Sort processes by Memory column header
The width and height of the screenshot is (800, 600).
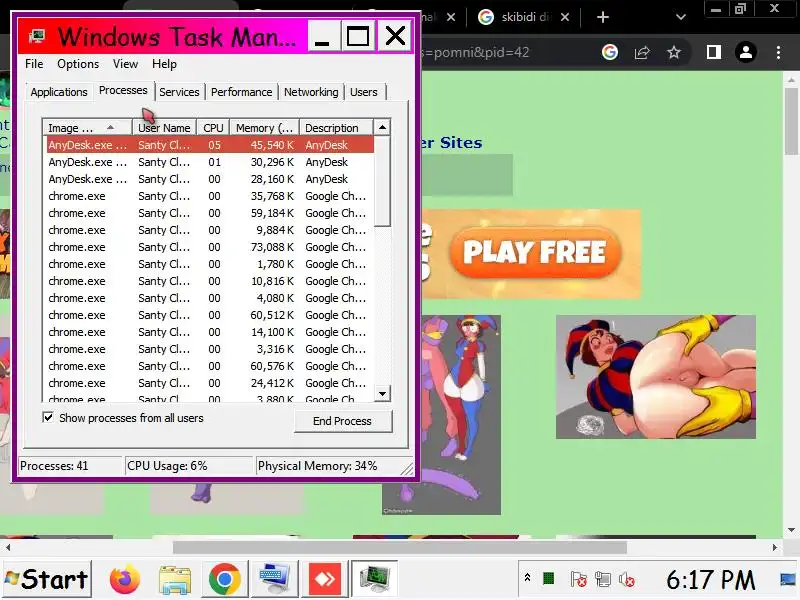(x=264, y=128)
